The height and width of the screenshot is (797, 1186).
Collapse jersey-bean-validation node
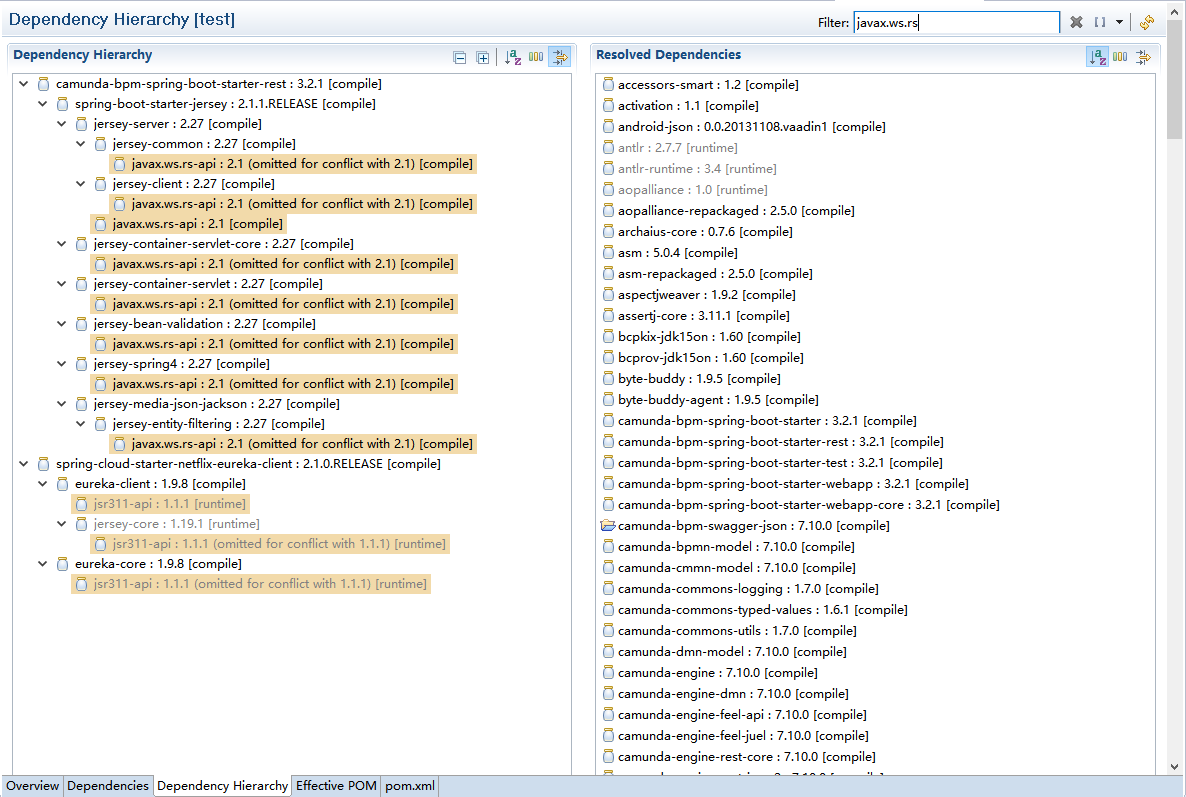coord(61,324)
